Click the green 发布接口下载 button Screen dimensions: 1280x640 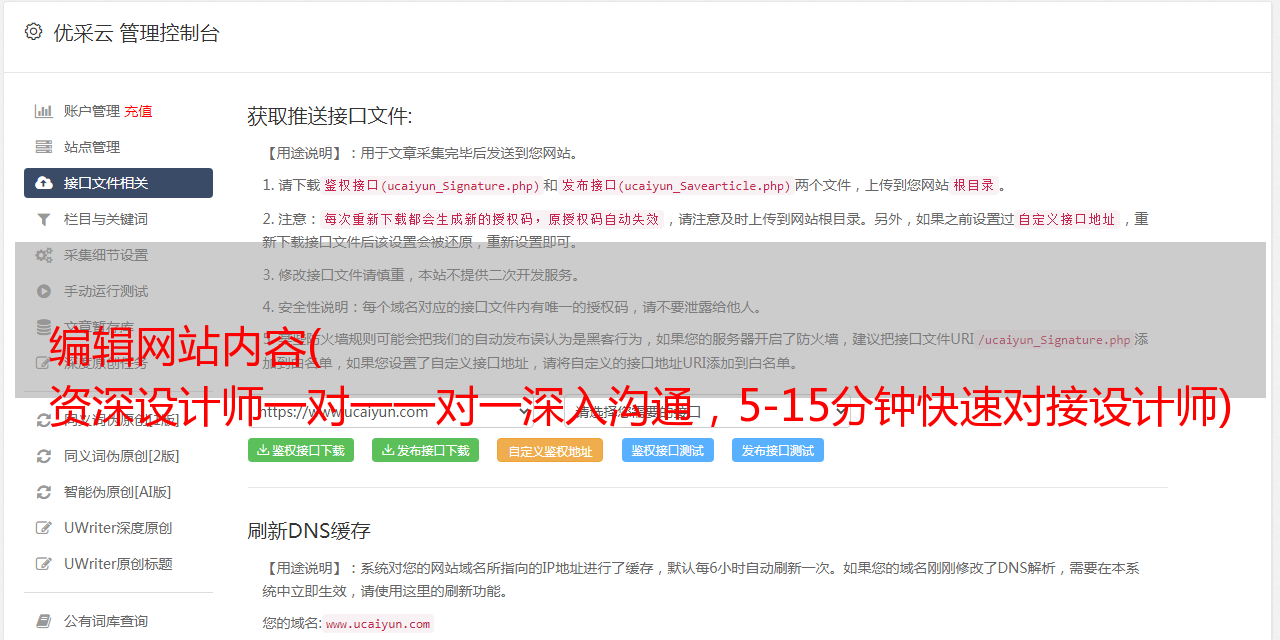point(426,450)
